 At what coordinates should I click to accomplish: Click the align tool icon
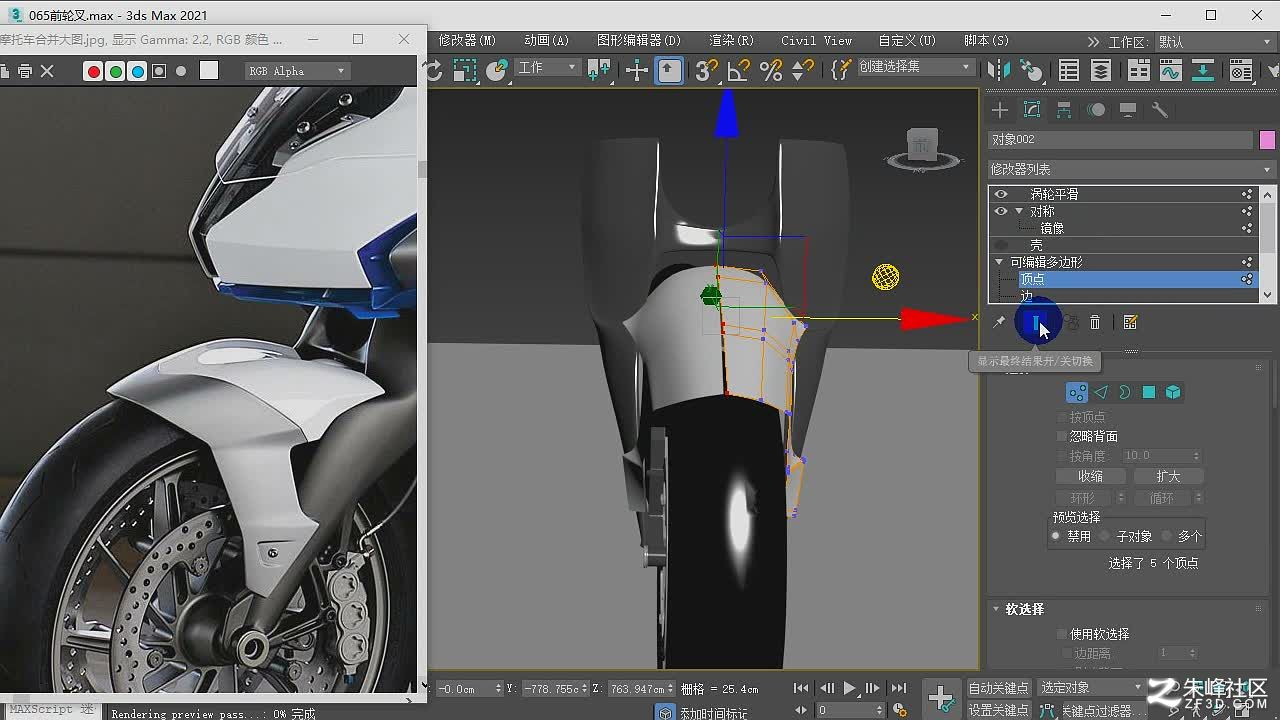click(x=1030, y=70)
